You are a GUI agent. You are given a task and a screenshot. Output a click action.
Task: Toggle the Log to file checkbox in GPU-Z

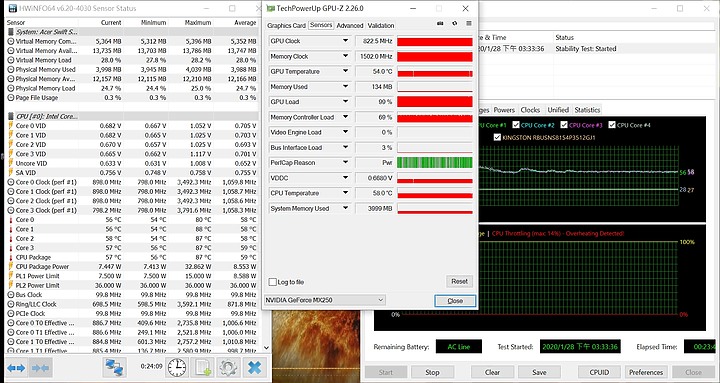tap(273, 282)
